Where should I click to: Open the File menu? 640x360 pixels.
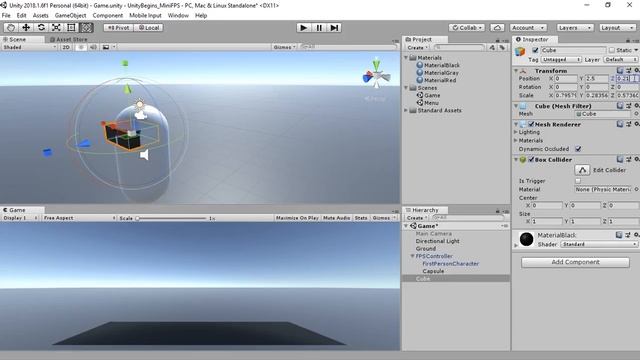(x=6, y=16)
